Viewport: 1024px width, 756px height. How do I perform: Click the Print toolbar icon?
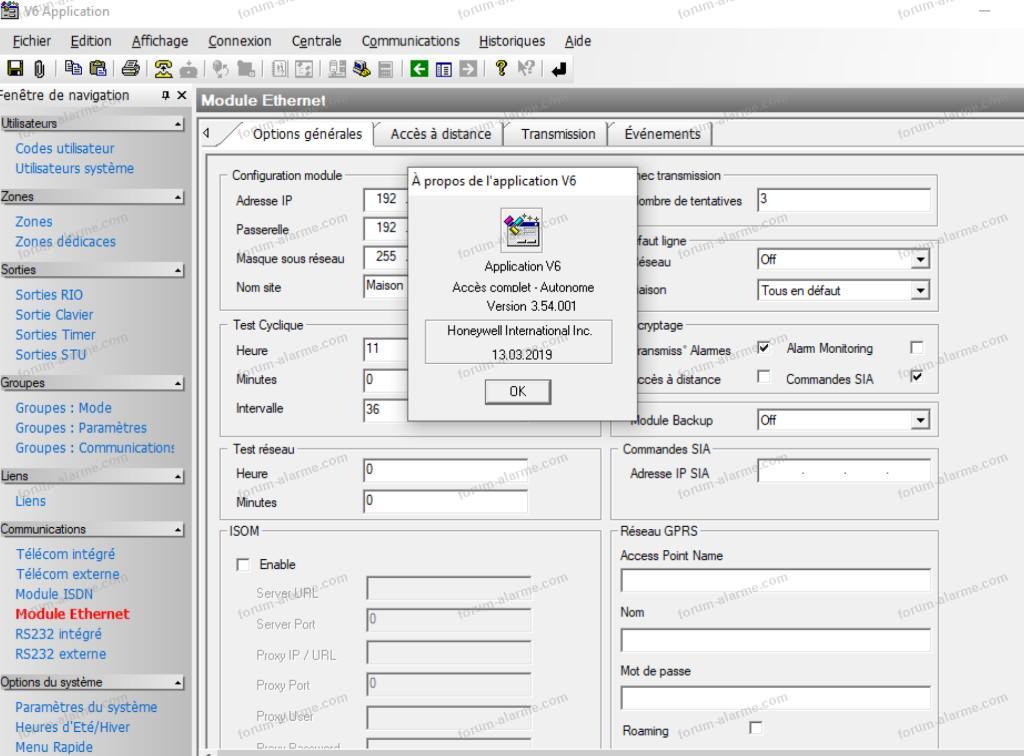[130, 69]
